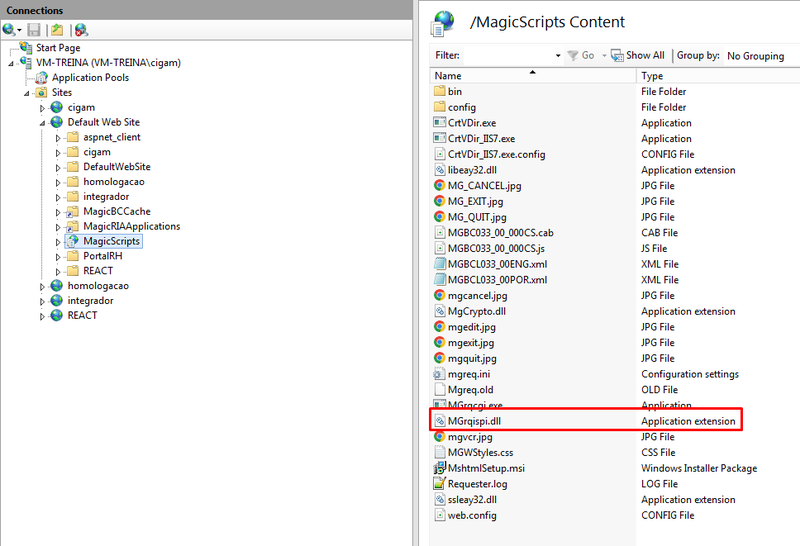Click the CrtVDir.exe application icon

coord(439,122)
